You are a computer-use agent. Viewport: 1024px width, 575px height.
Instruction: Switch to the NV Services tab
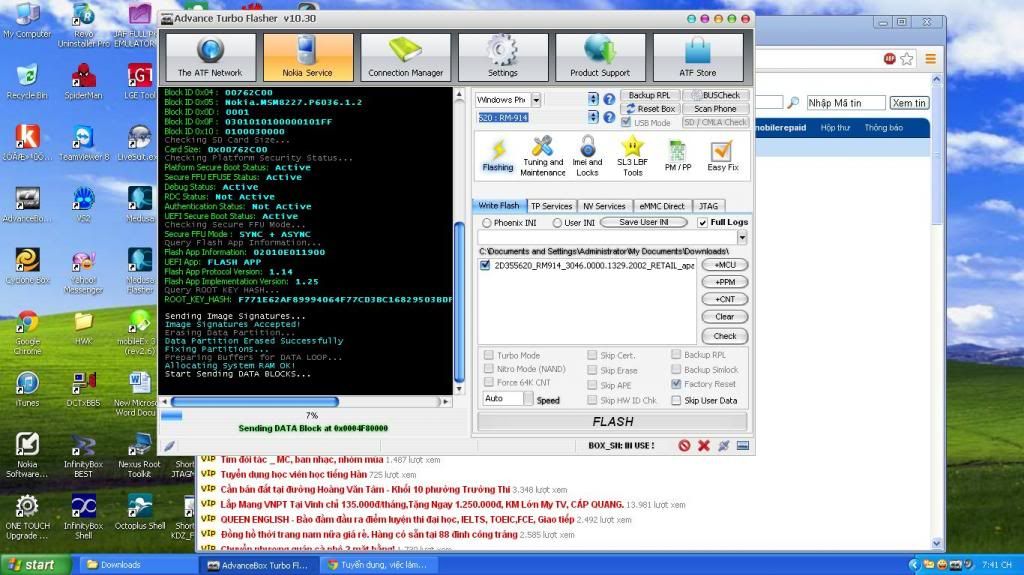click(604, 206)
